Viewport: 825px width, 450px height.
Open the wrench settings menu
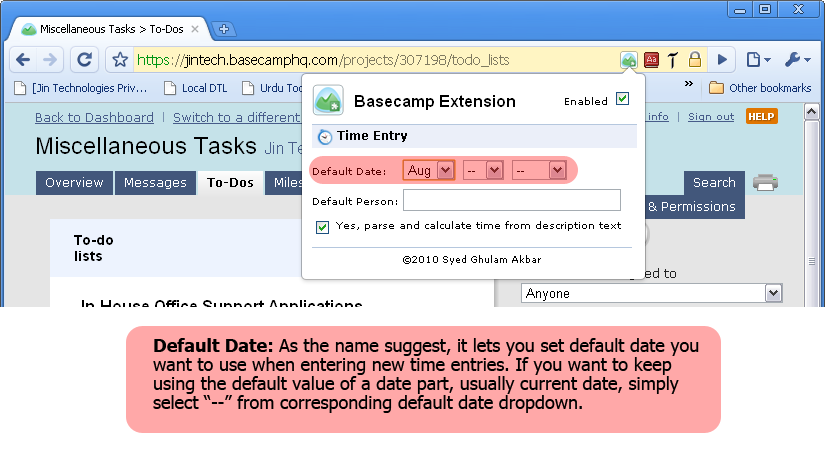click(x=797, y=59)
